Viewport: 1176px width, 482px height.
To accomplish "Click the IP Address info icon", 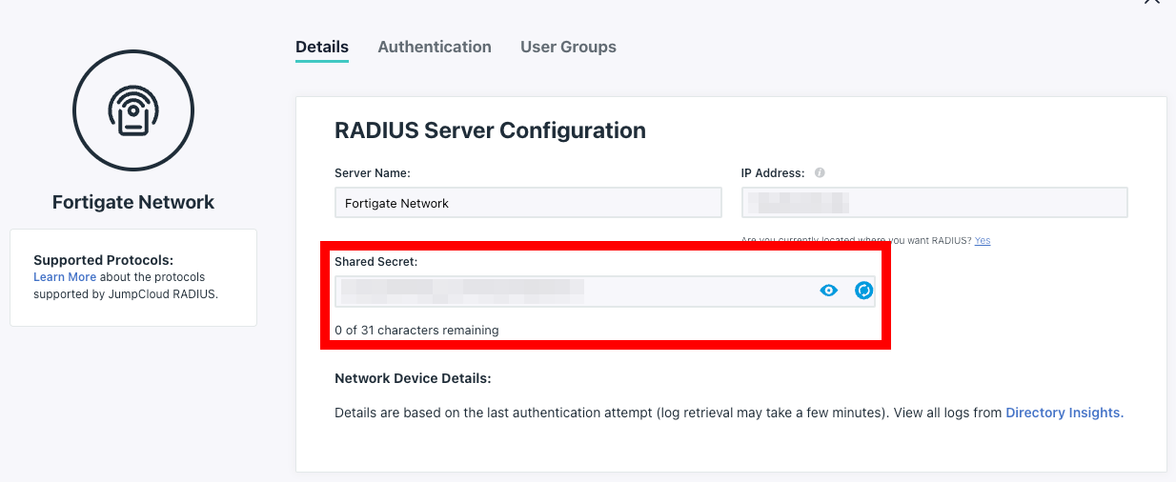I will tap(819, 172).
